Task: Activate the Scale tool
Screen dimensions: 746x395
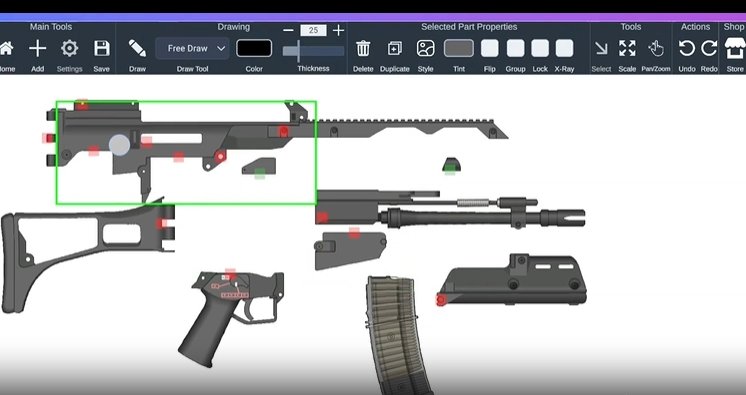Action: coord(627,49)
